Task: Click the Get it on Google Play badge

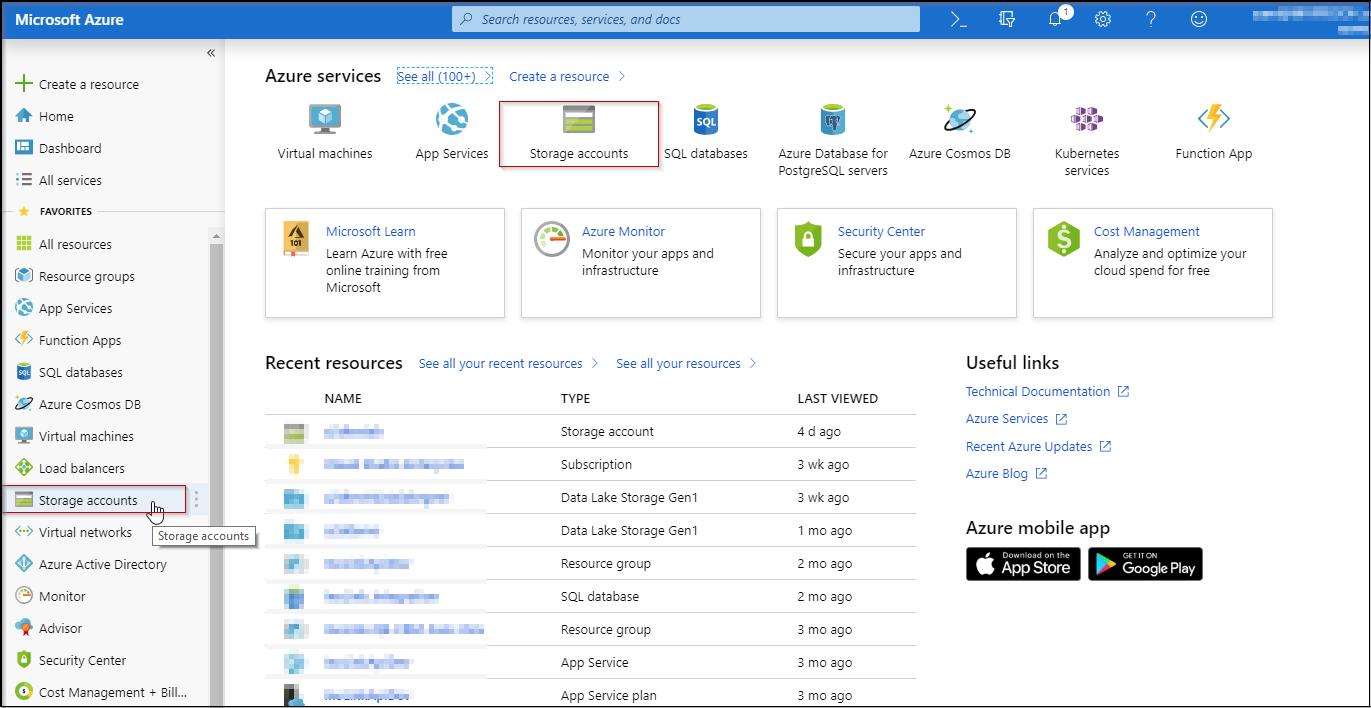Action: tap(1145, 564)
